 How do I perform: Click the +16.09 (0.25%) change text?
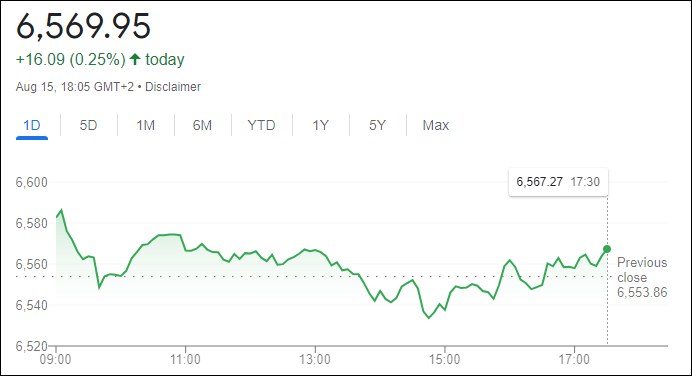(71, 60)
